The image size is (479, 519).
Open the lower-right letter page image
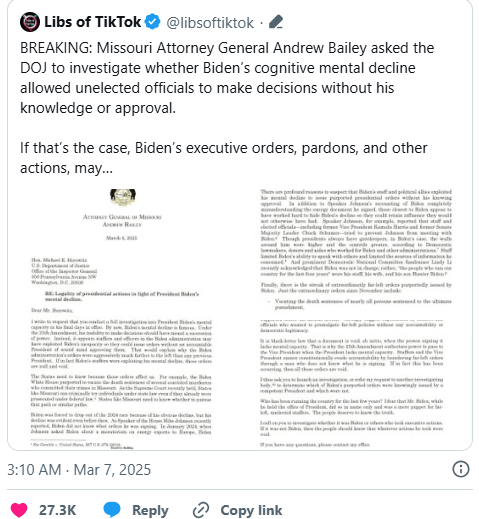(352, 383)
